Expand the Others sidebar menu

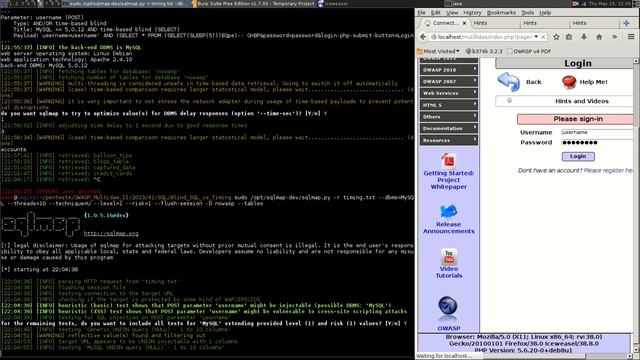pyautogui.click(x=448, y=117)
